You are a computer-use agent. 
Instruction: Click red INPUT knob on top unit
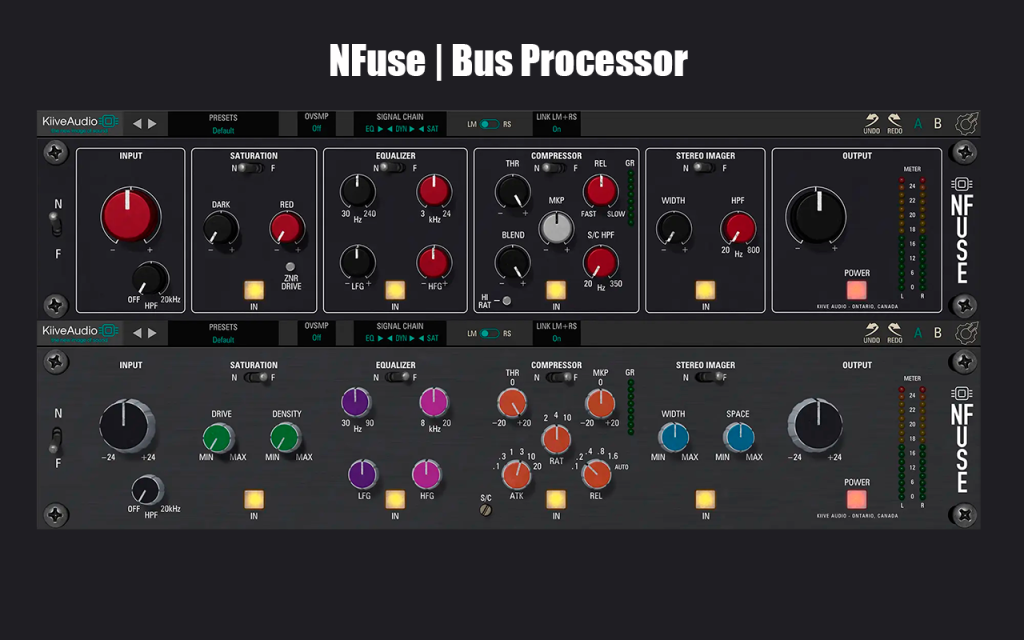click(x=130, y=214)
